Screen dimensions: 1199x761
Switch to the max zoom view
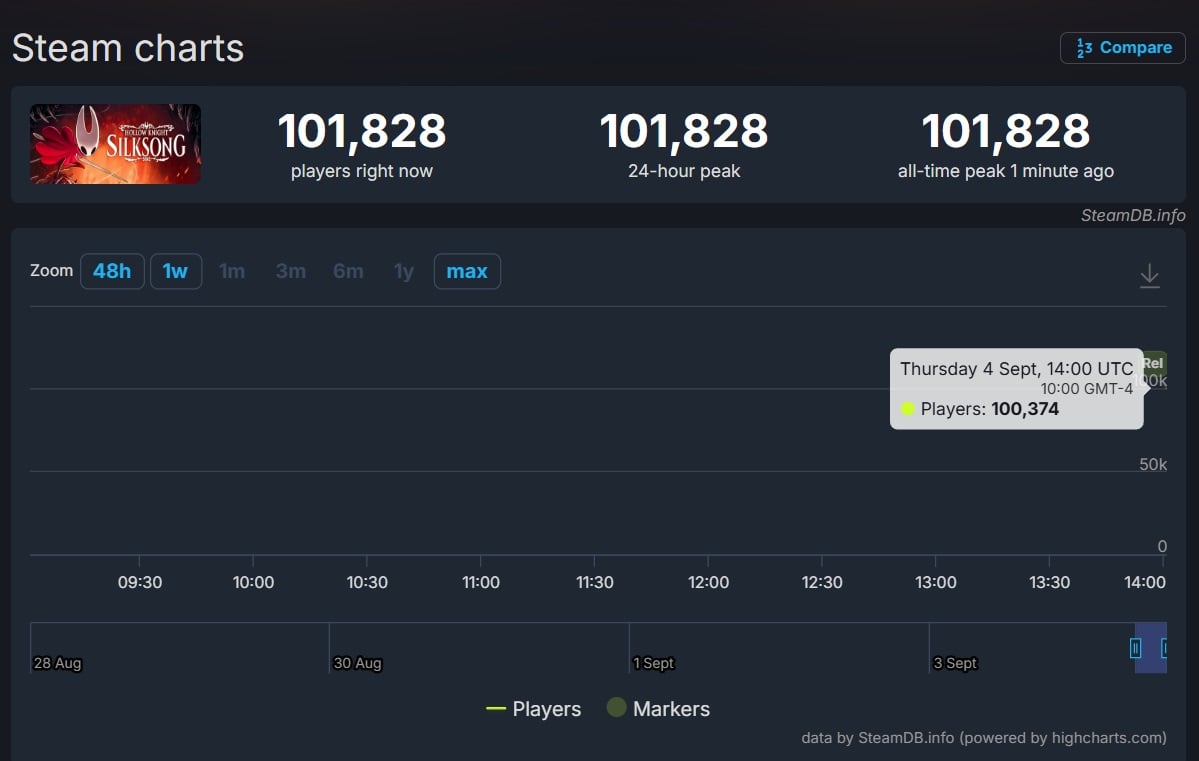467,271
